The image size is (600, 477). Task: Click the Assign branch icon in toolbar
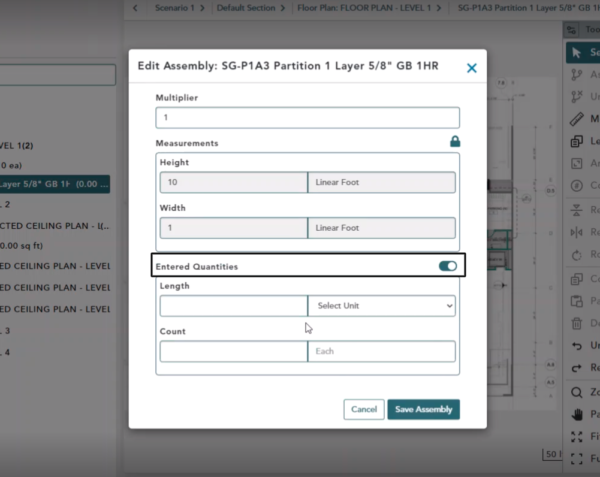click(576, 75)
